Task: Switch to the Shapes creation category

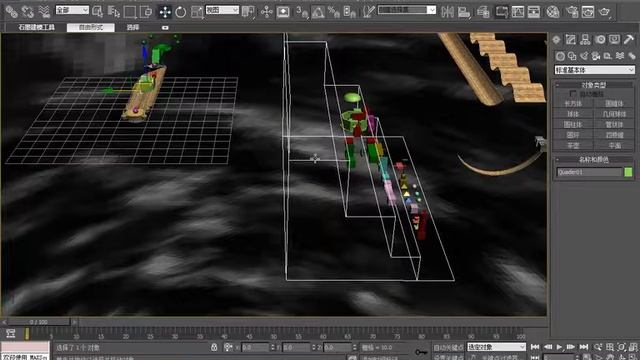Action: coord(572,56)
